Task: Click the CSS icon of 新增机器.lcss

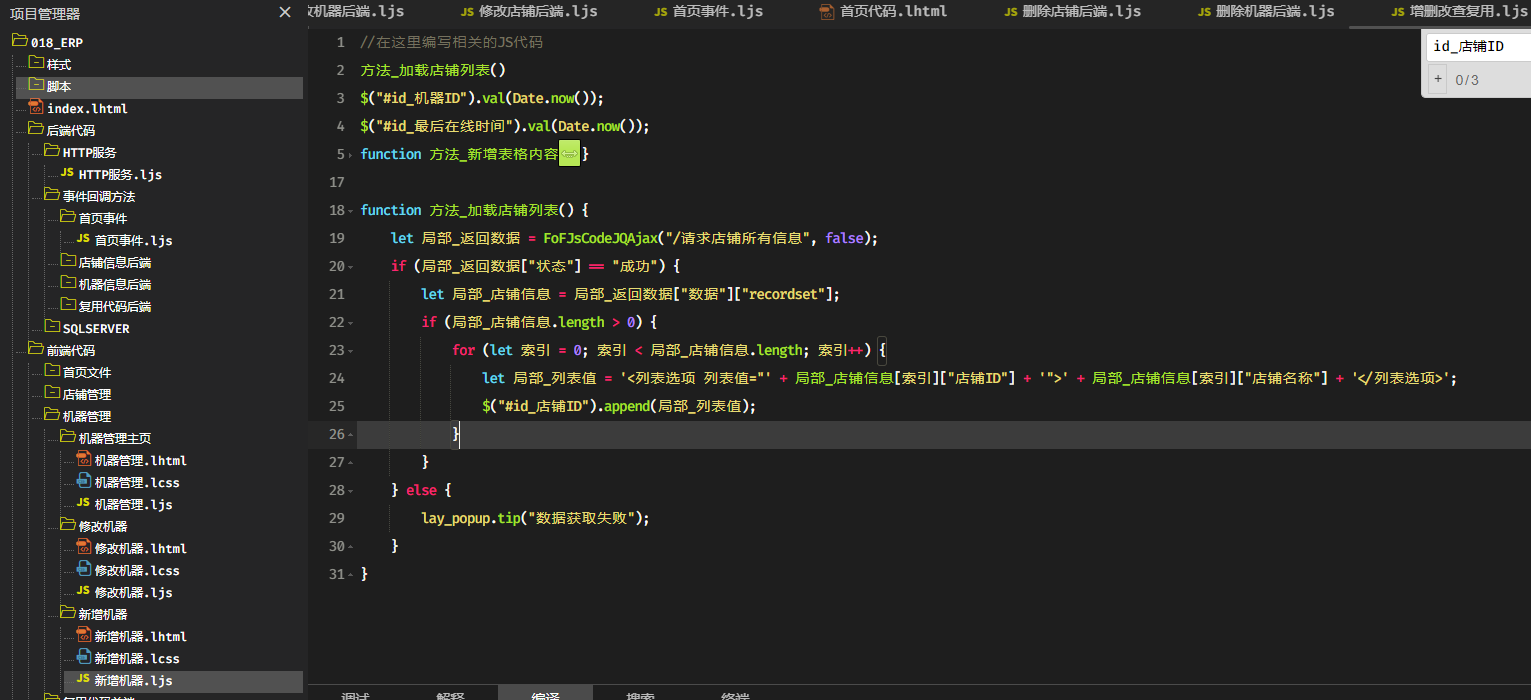Action: [x=84, y=657]
